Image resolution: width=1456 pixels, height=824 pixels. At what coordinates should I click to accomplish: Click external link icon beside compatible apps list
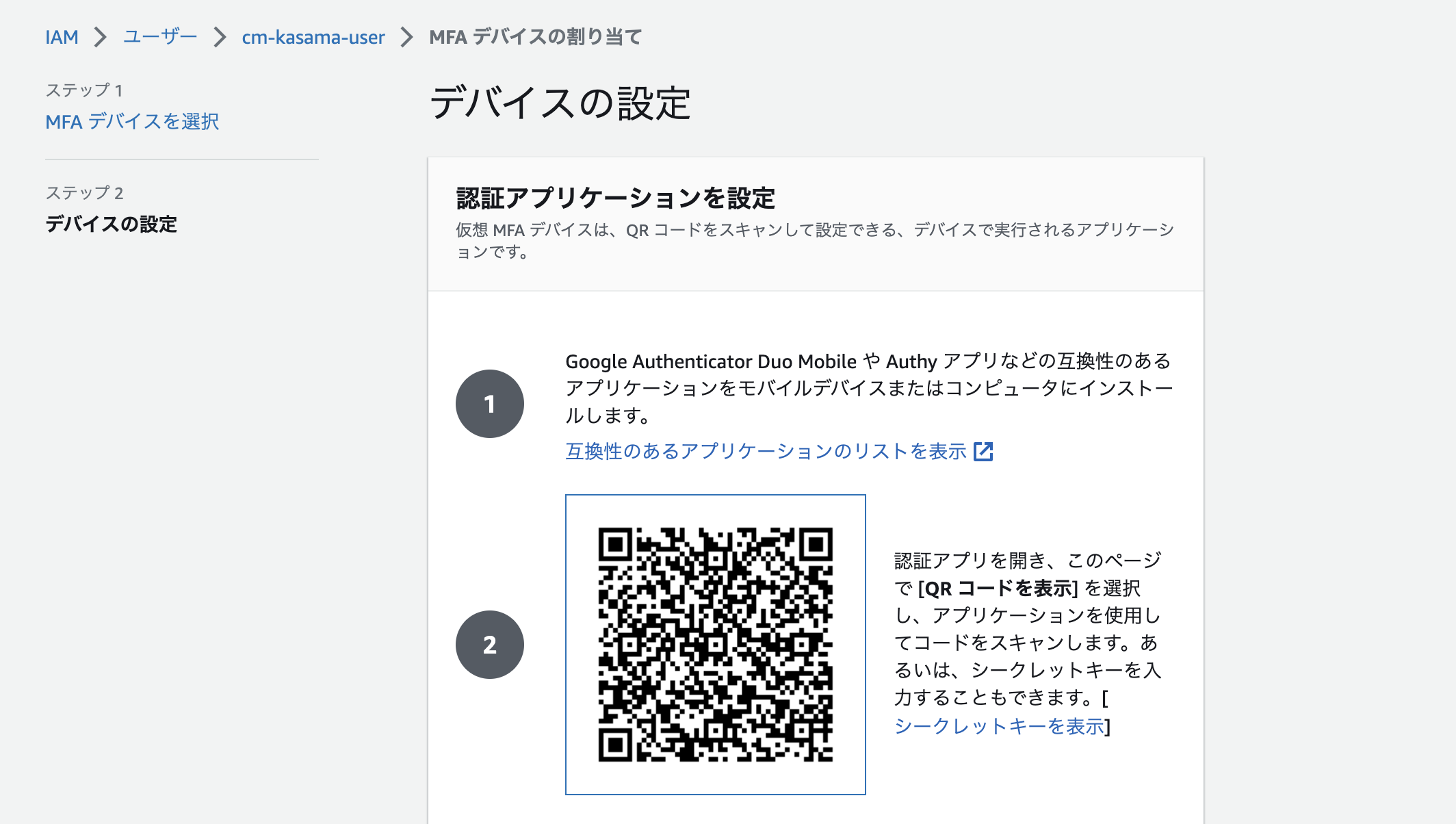pyautogui.click(x=983, y=452)
